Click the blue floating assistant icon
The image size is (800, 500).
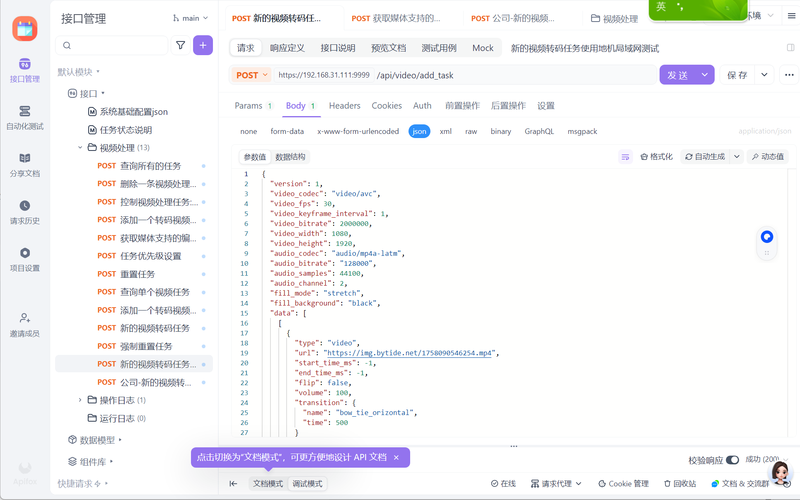click(766, 237)
